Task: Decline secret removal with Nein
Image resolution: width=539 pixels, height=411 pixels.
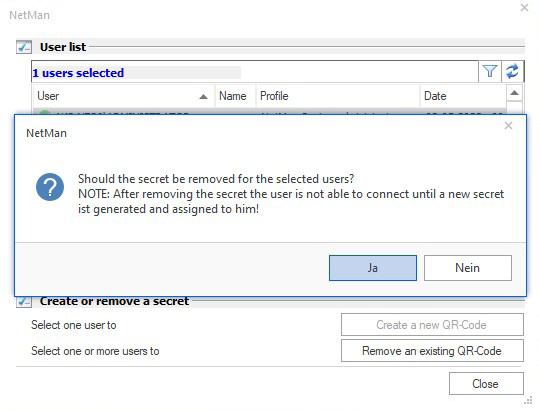Action: coord(468,268)
